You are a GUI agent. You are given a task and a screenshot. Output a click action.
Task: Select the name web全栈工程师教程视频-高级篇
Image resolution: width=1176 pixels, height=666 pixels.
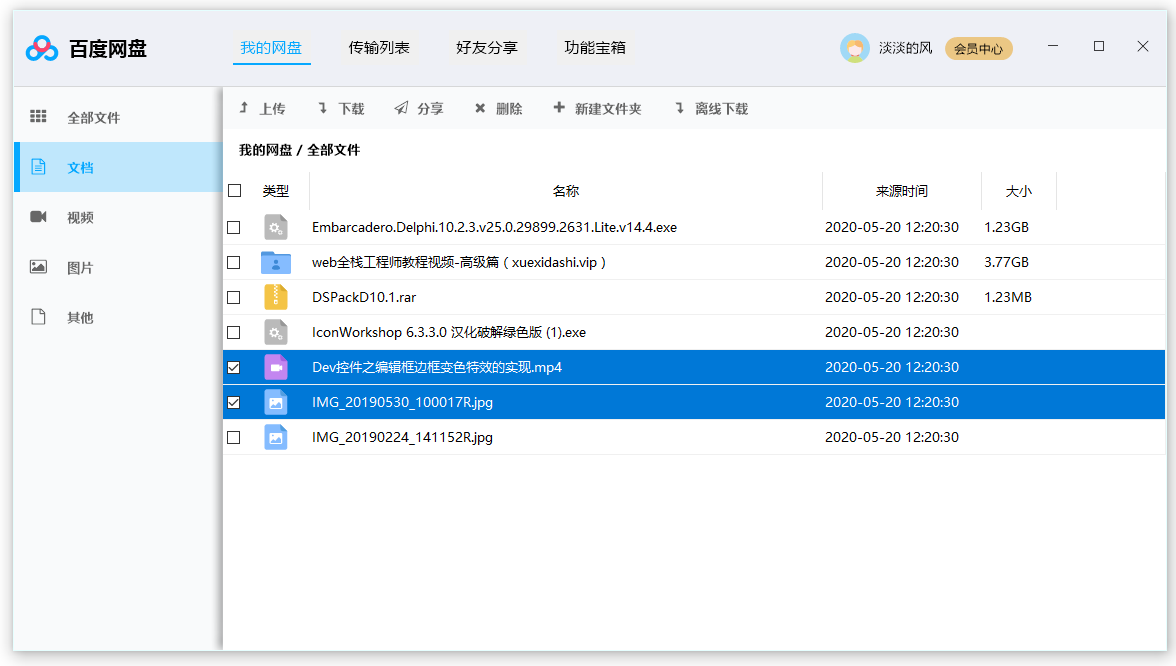tap(406, 262)
